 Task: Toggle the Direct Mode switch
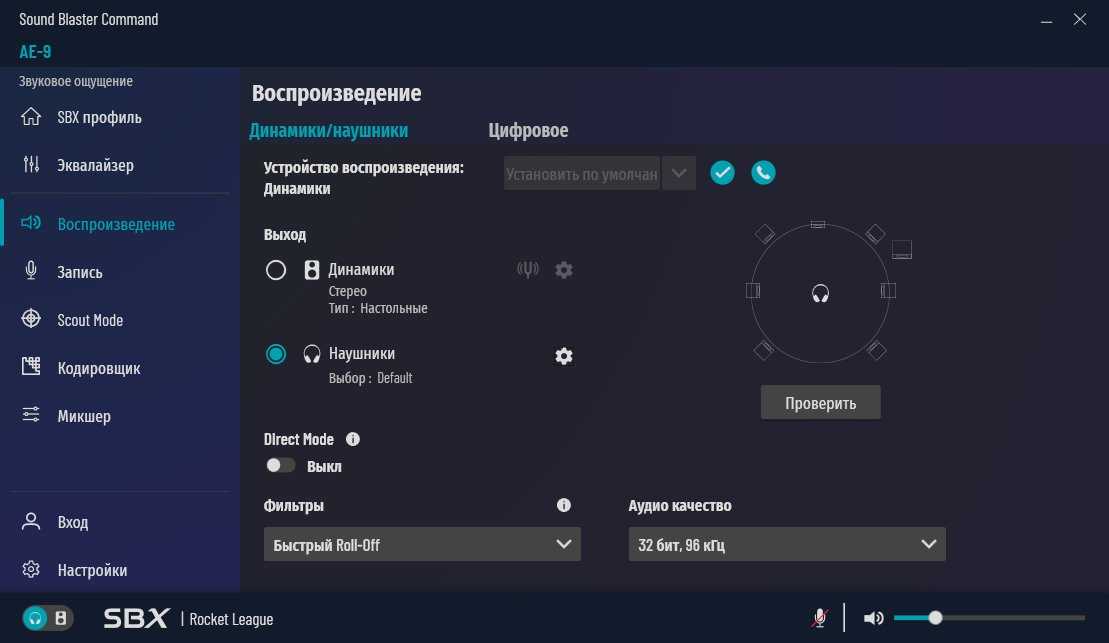[x=280, y=466]
